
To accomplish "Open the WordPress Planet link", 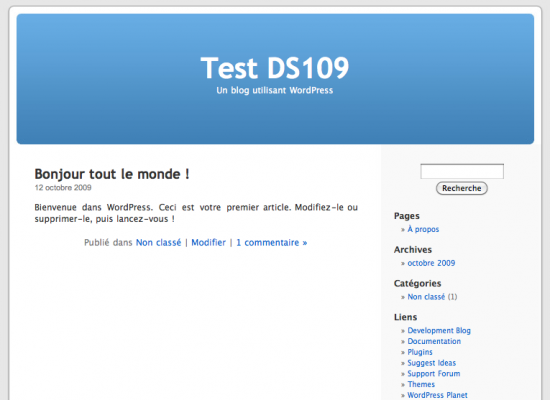I will 437,395.
